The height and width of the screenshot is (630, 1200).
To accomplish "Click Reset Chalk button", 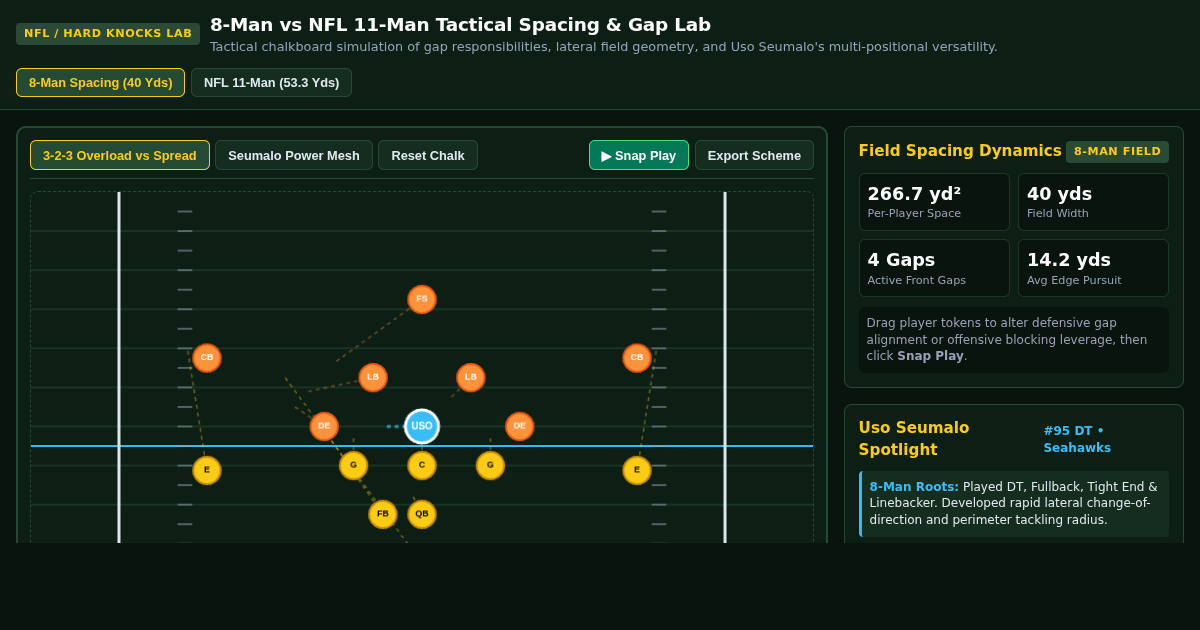I will click(x=428, y=155).
